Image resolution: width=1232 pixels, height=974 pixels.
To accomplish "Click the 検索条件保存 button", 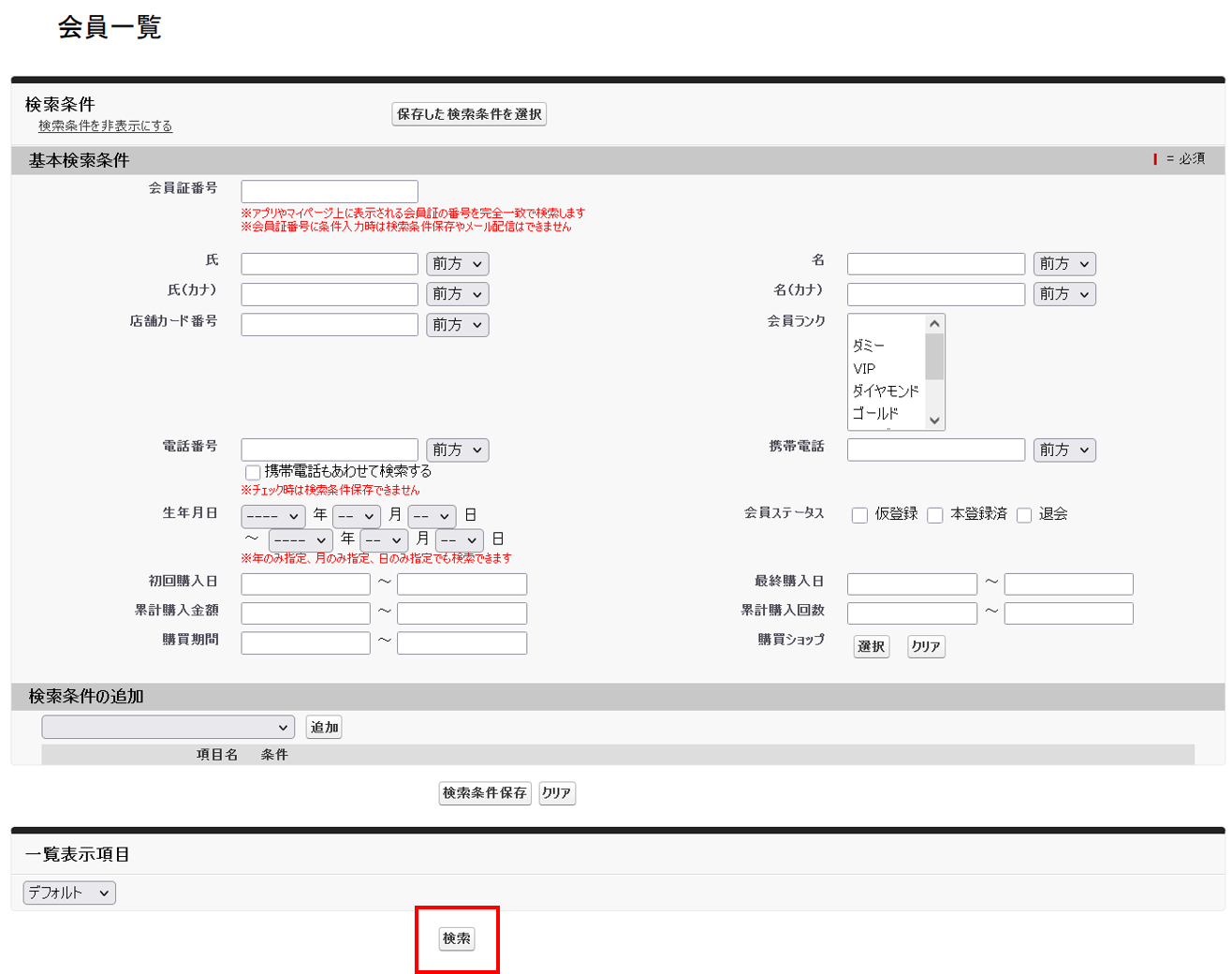I will [x=484, y=792].
